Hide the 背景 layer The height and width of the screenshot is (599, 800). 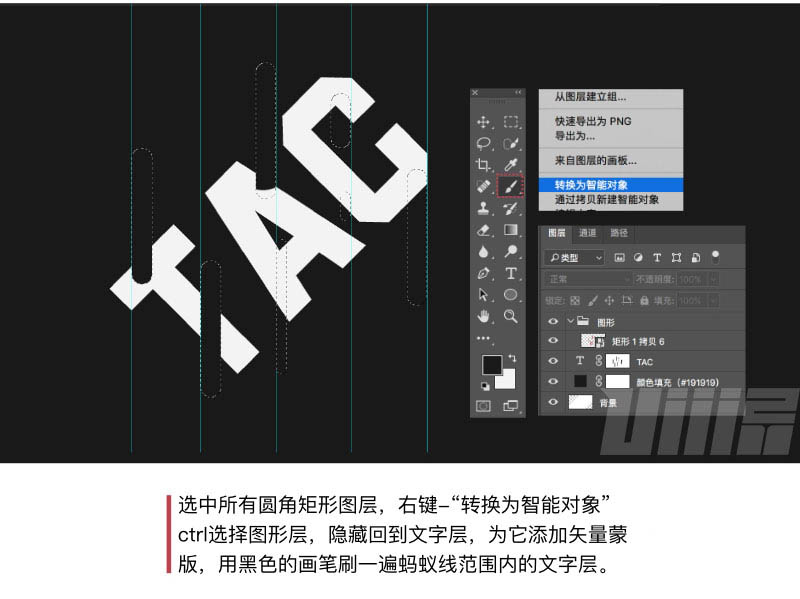tap(553, 402)
